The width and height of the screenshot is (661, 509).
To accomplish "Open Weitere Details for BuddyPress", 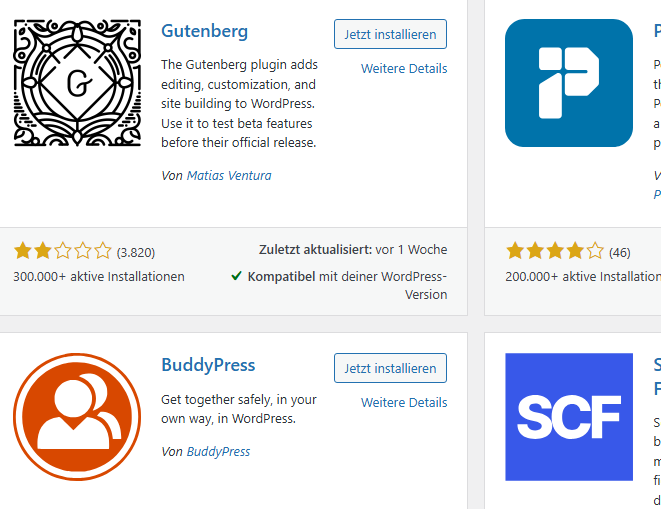I will point(404,403).
